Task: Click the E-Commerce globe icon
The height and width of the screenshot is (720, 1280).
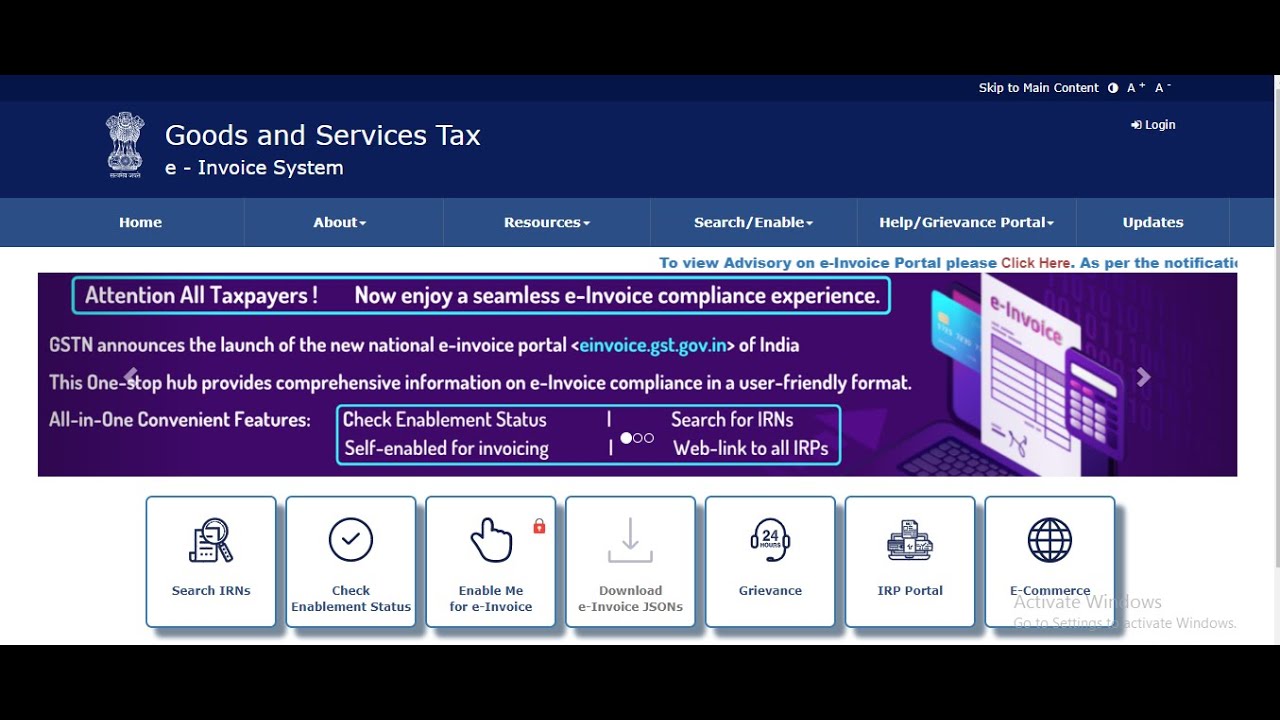Action: pyautogui.click(x=1050, y=540)
